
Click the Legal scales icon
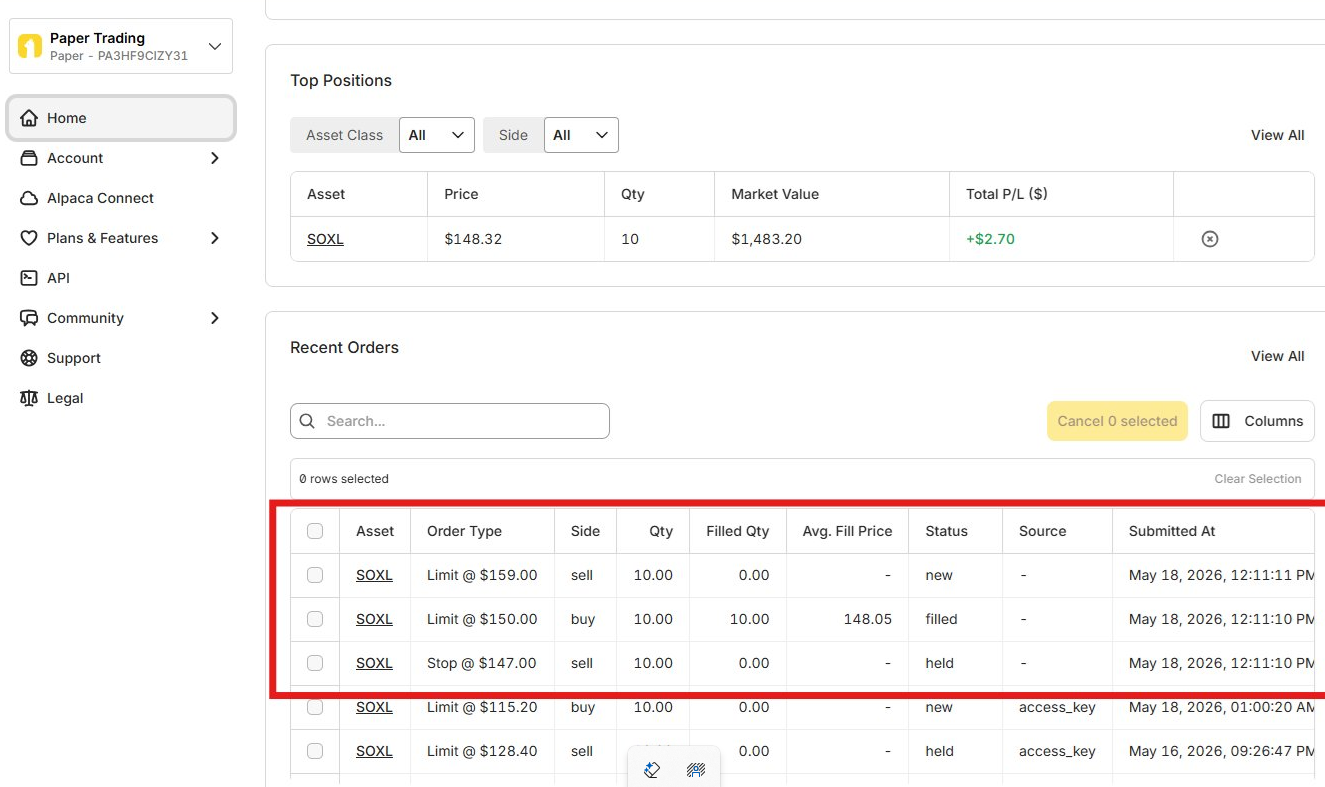click(x=29, y=398)
